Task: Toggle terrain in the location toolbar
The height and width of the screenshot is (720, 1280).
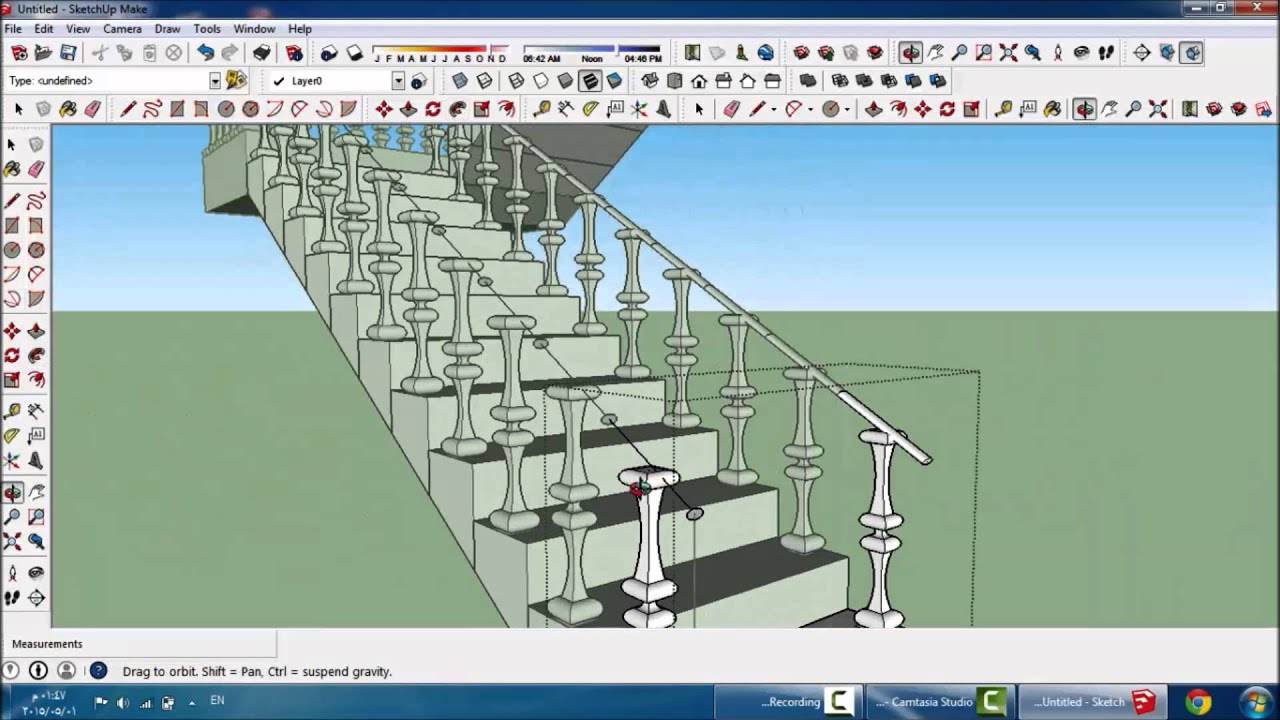Action: pos(716,53)
